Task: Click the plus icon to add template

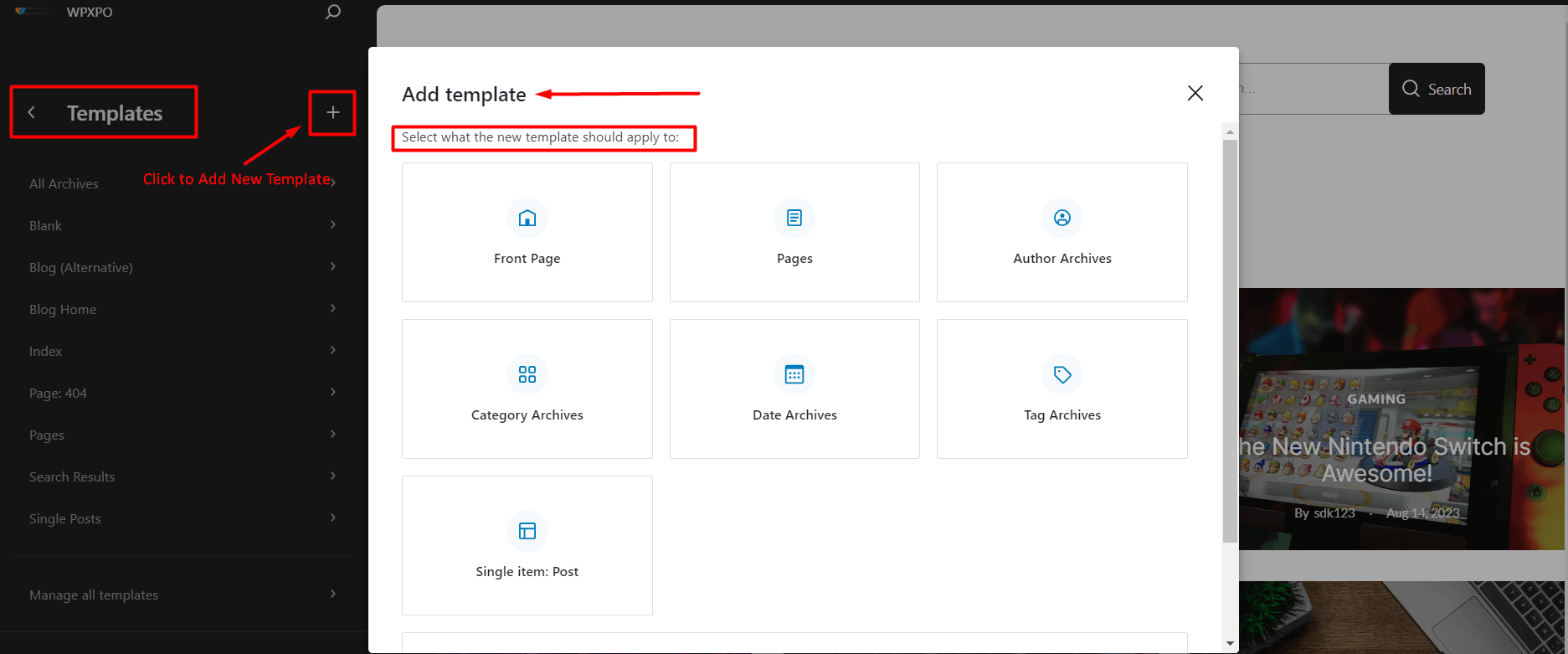Action: (x=332, y=112)
